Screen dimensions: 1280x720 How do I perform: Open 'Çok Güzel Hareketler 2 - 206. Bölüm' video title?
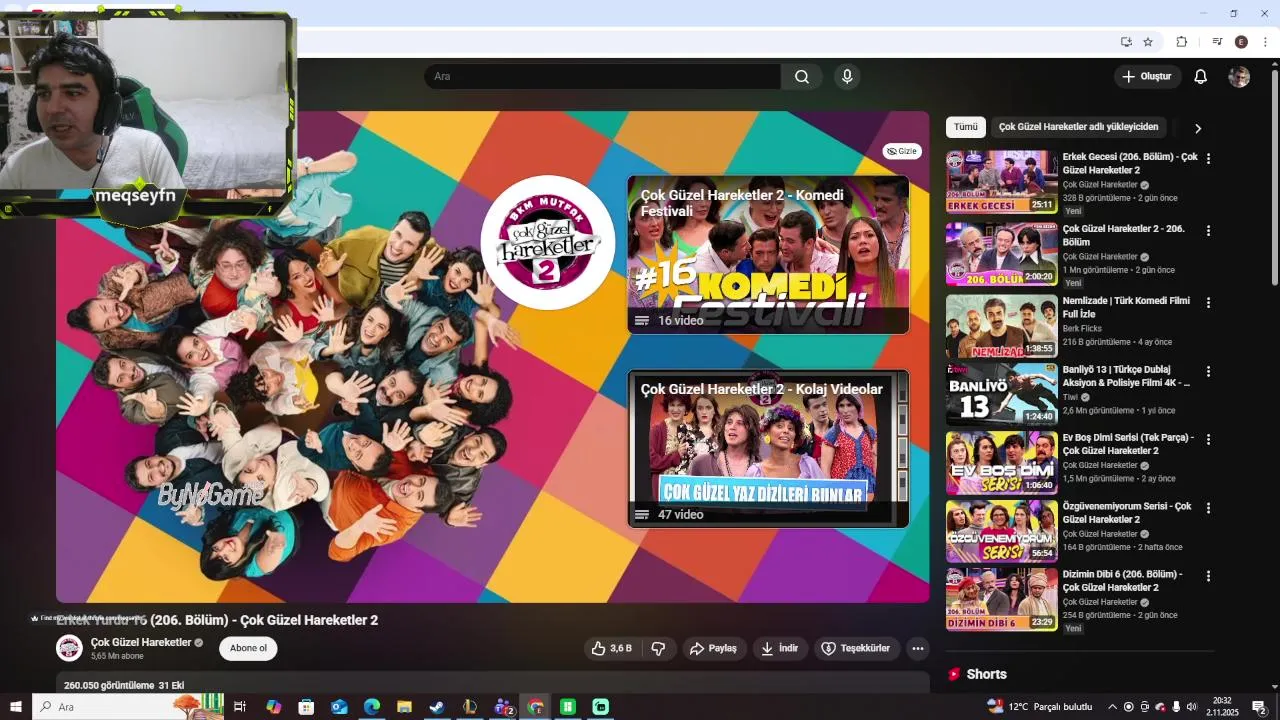[x=1123, y=235]
